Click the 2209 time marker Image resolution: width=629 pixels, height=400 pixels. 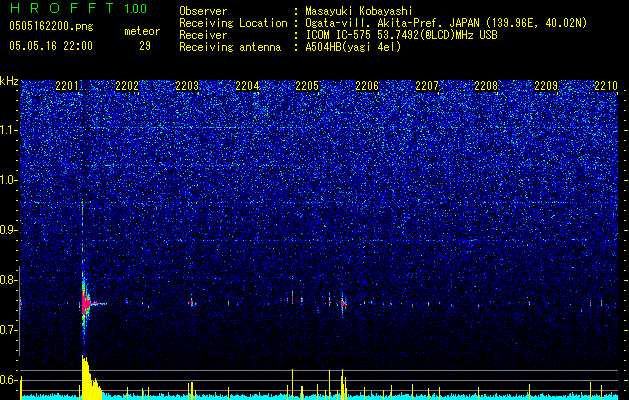pos(546,85)
